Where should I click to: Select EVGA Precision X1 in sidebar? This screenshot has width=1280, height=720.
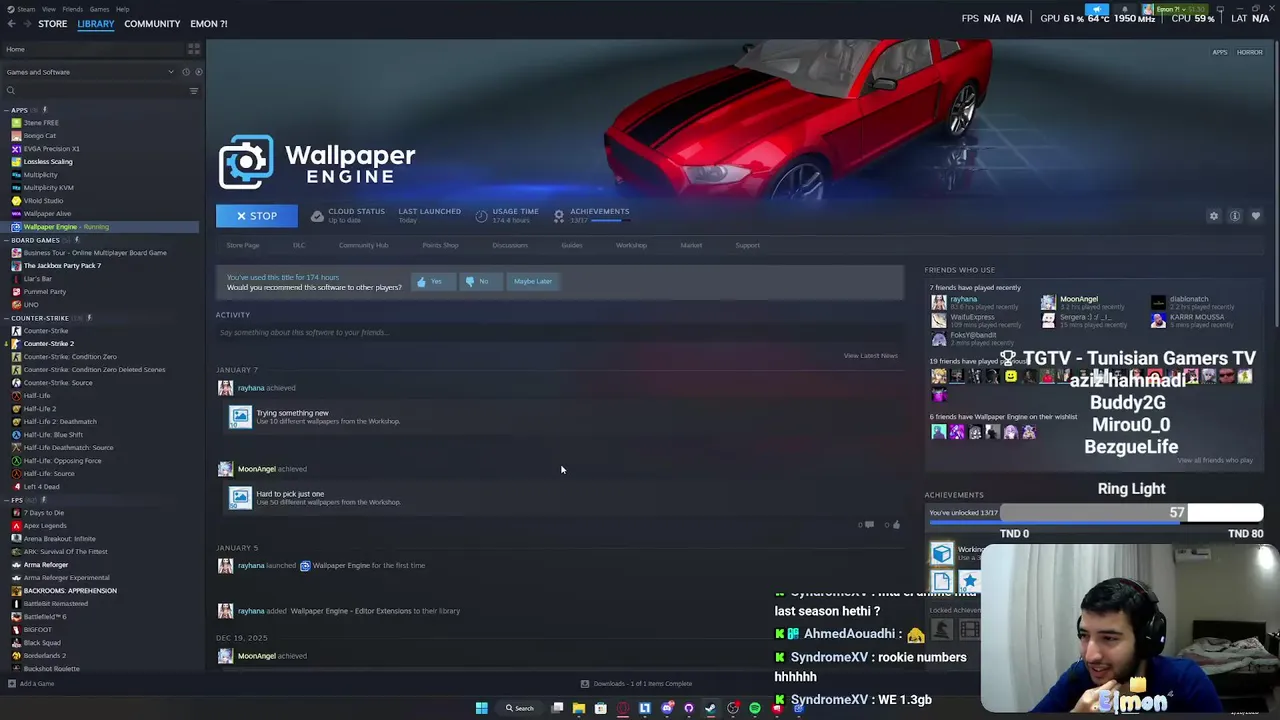click(x=51, y=149)
